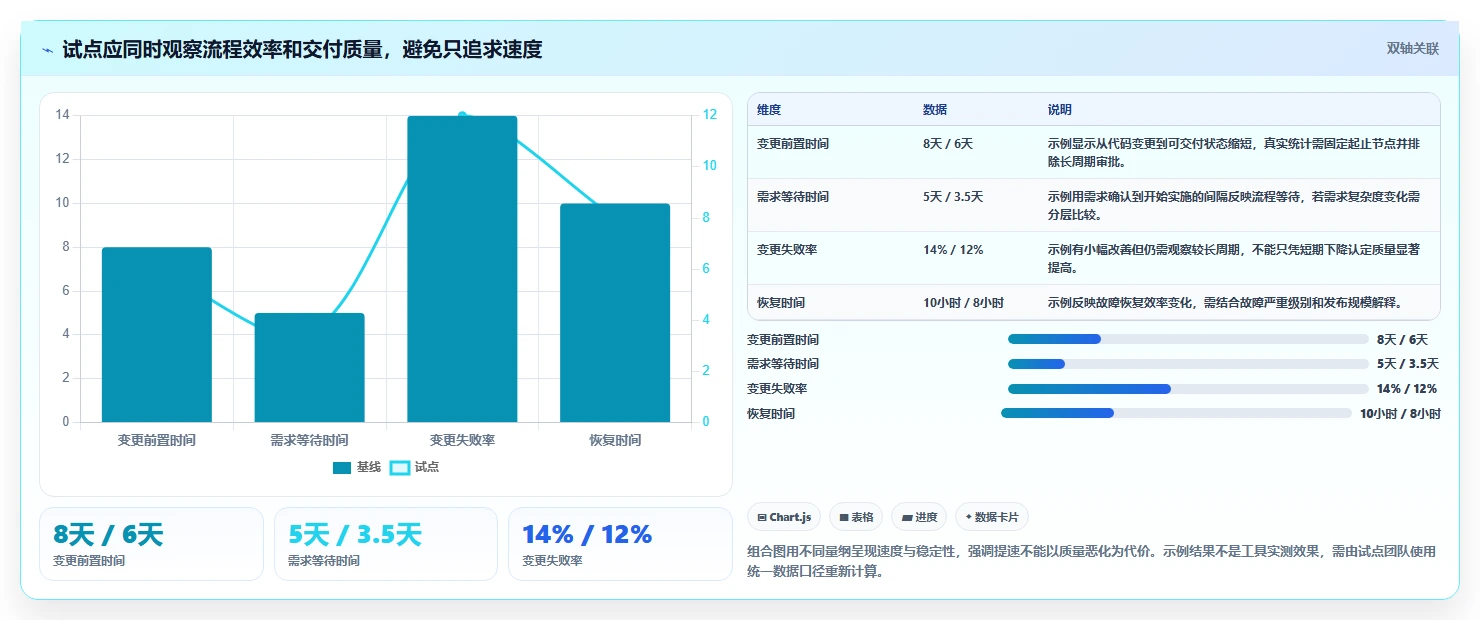This screenshot has width=1480, height=620.
Task: Click the 表格 tag chip
Action: coord(856,517)
